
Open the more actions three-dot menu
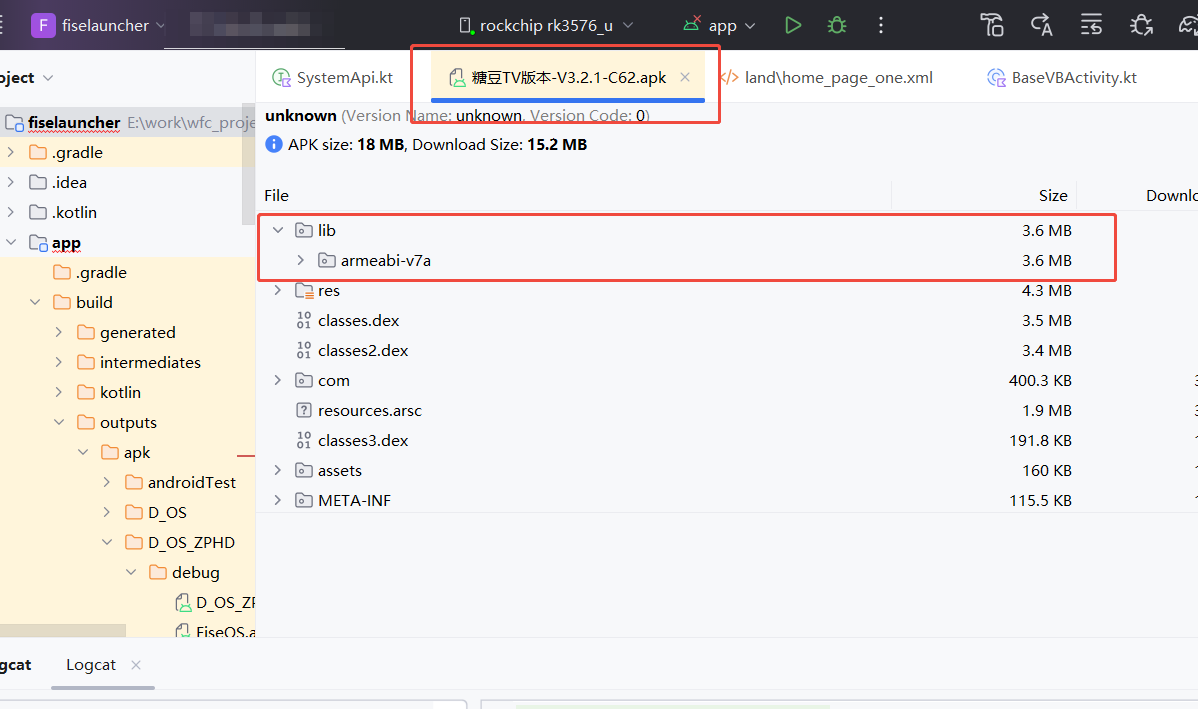(881, 25)
